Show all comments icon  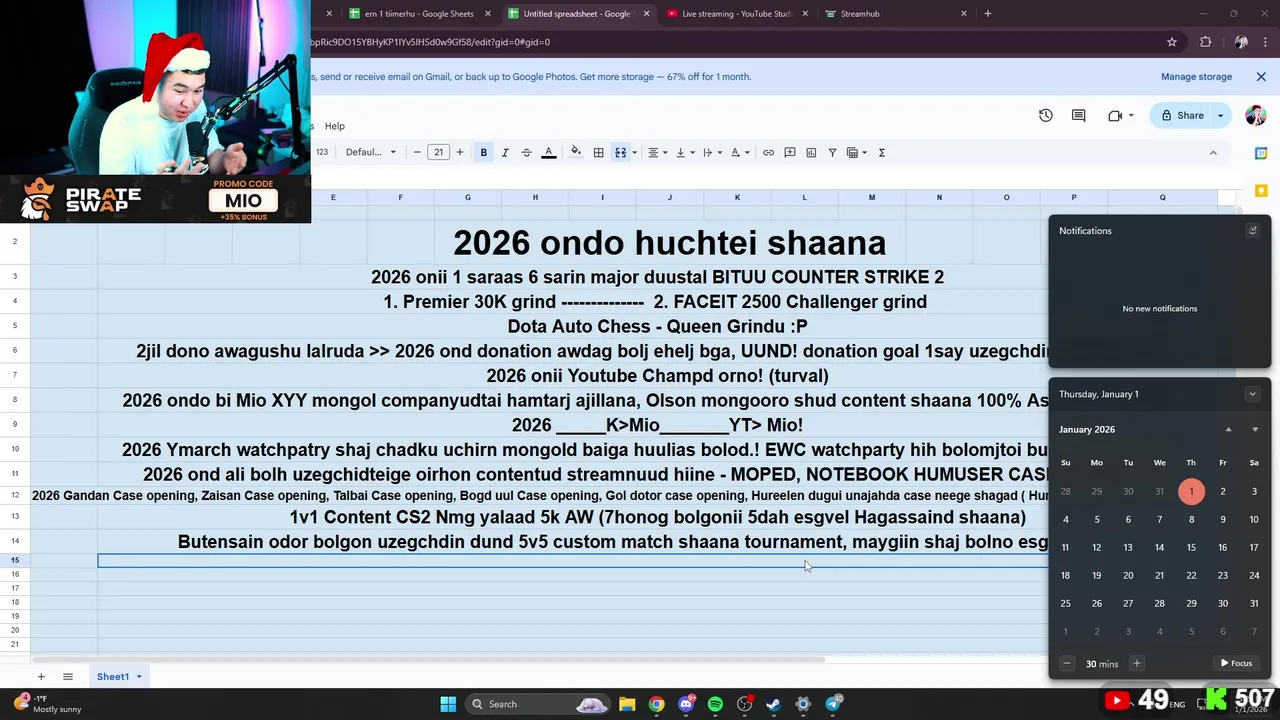point(1078,115)
